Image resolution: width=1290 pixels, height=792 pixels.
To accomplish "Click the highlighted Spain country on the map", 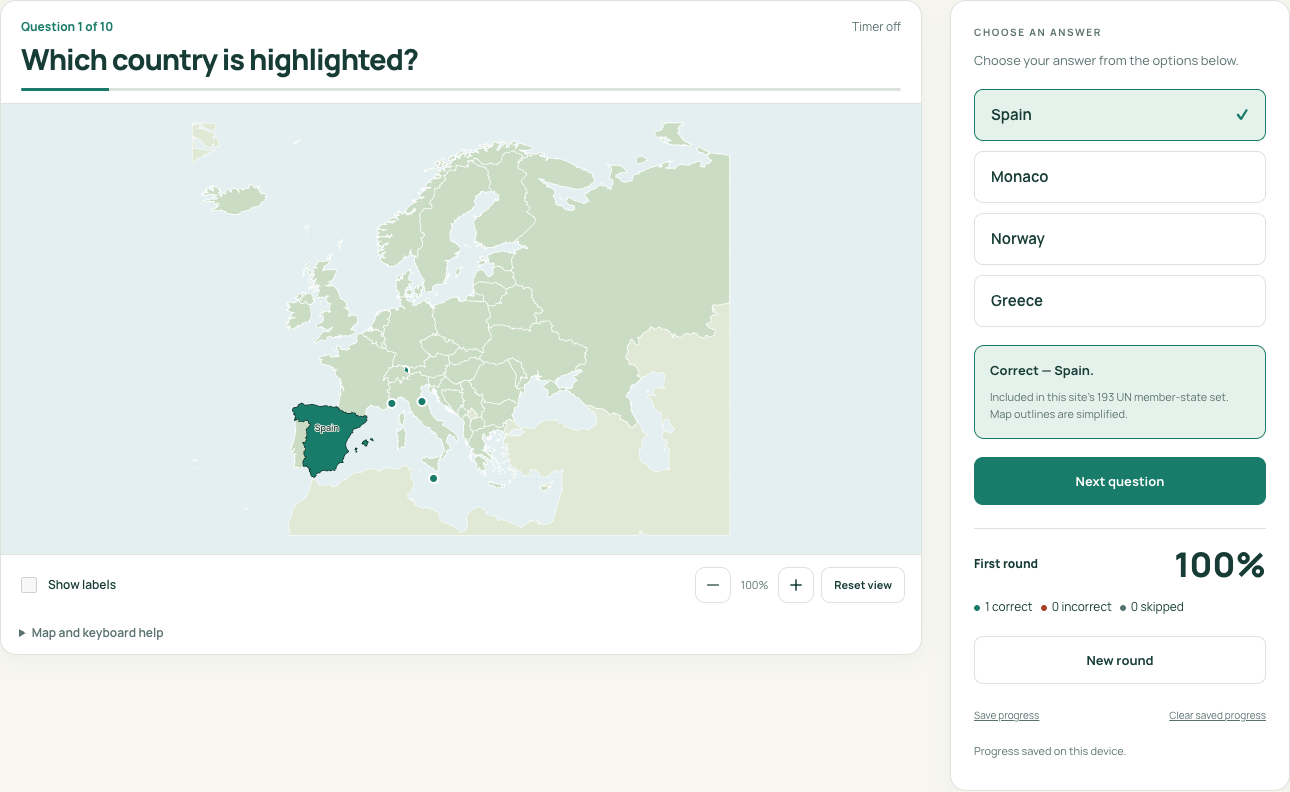I will (x=327, y=445).
